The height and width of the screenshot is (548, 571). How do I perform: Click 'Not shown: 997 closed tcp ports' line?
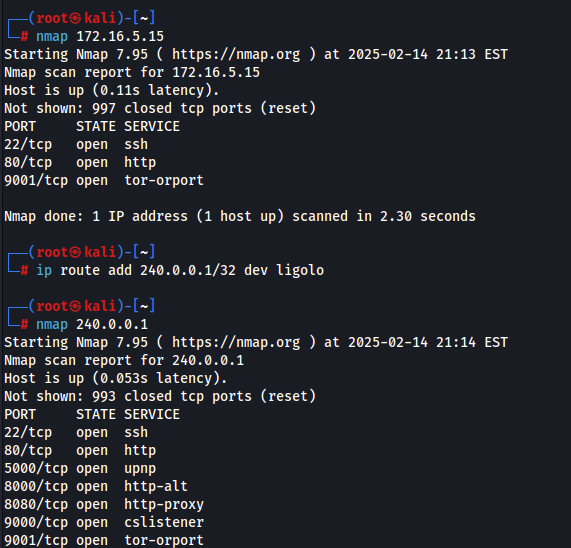(x=160, y=109)
